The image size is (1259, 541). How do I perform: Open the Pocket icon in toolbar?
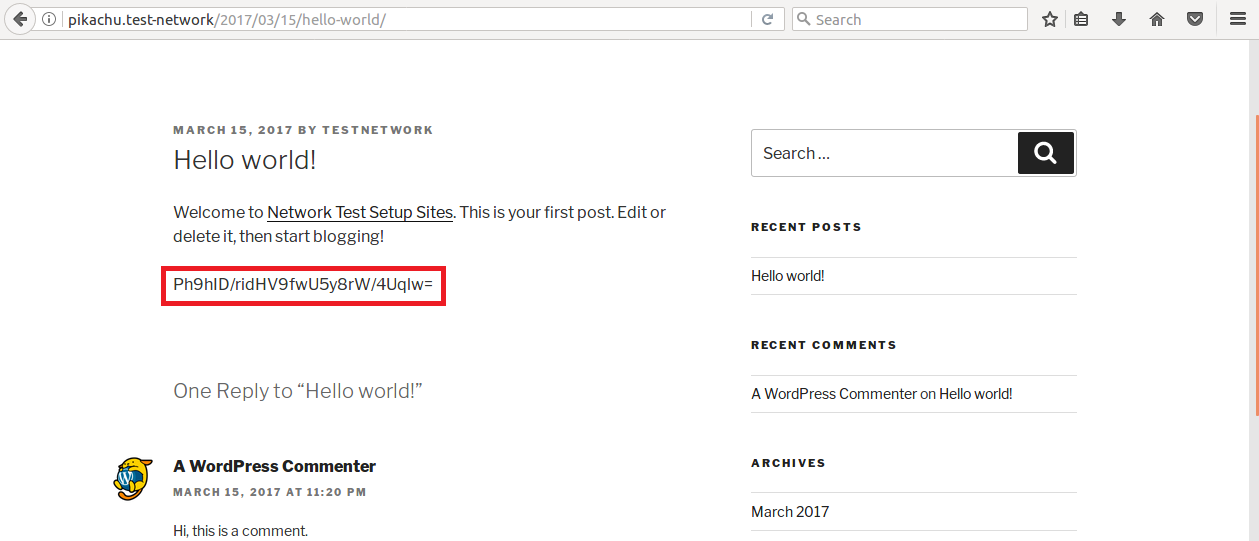[1195, 19]
